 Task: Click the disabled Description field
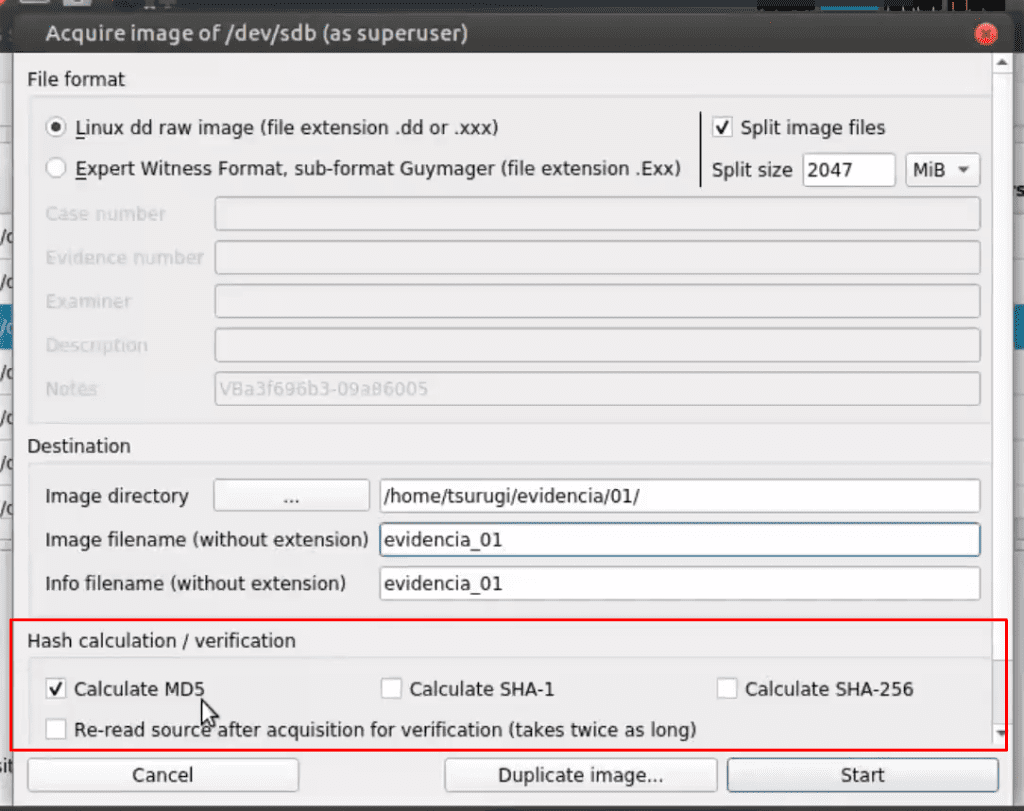click(x=597, y=345)
